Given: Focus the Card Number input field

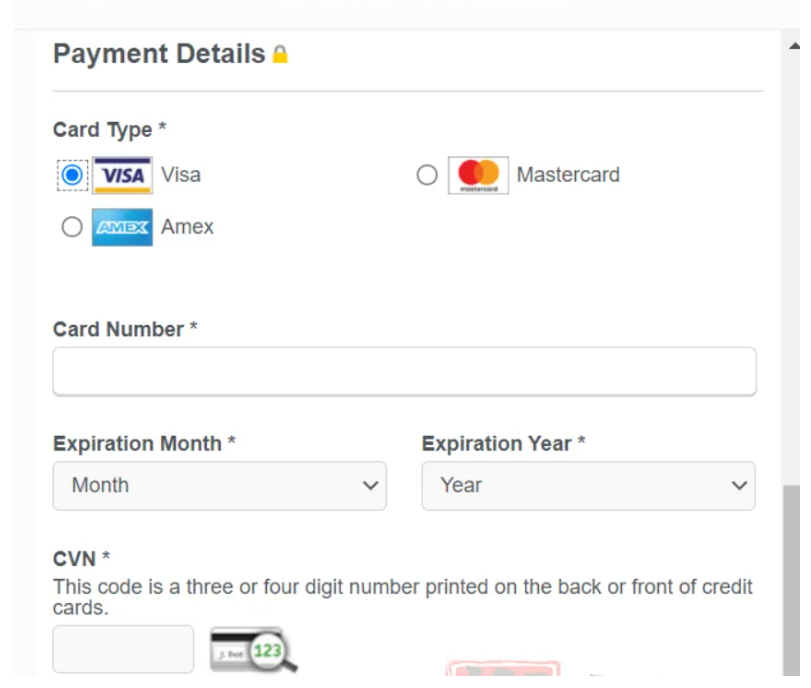Looking at the screenshot, I should point(404,372).
